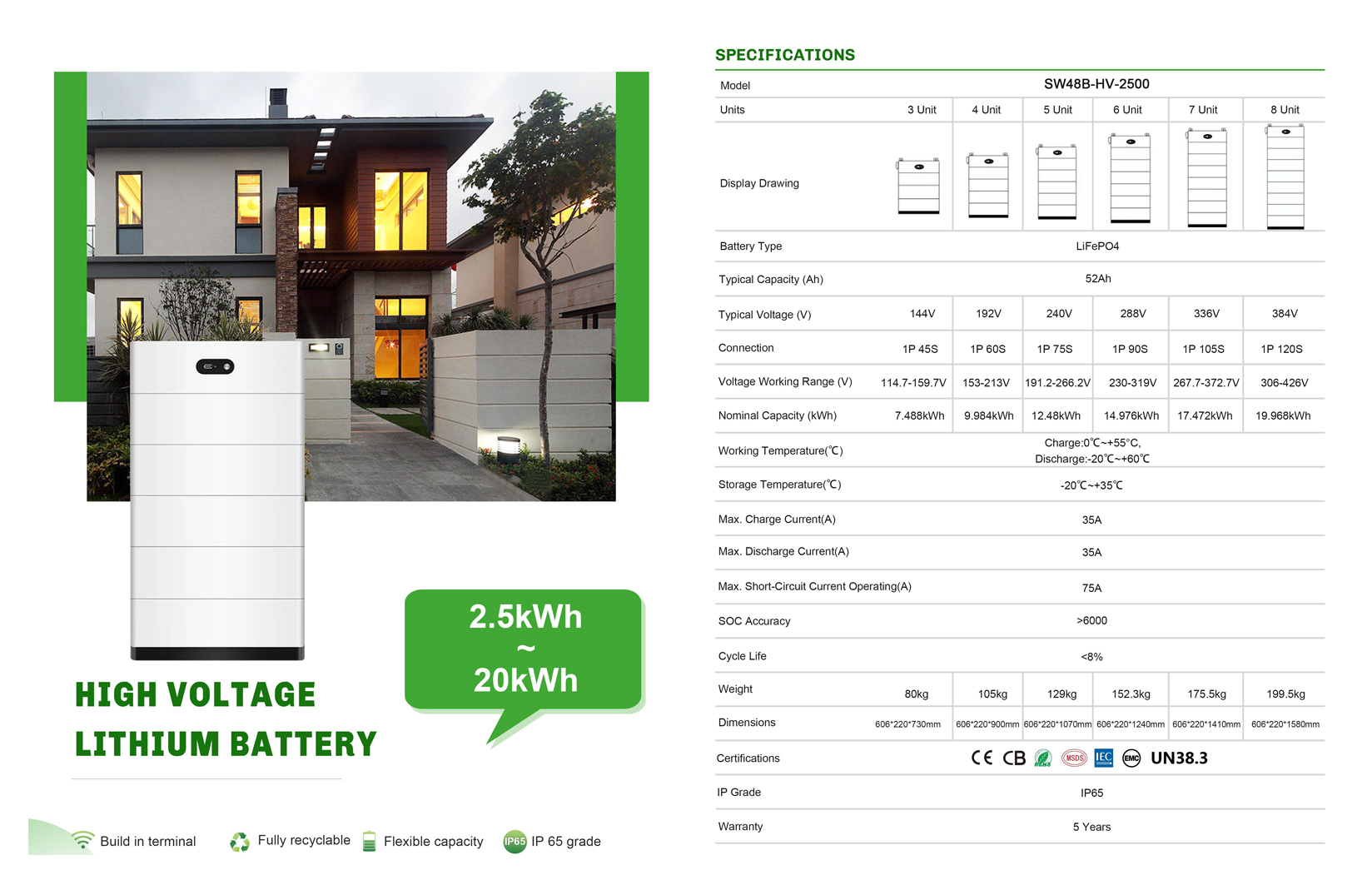Viewport: 1372px width, 890px height.
Task: Click the white stacked battery product image
Action: pyautogui.click(x=217, y=500)
